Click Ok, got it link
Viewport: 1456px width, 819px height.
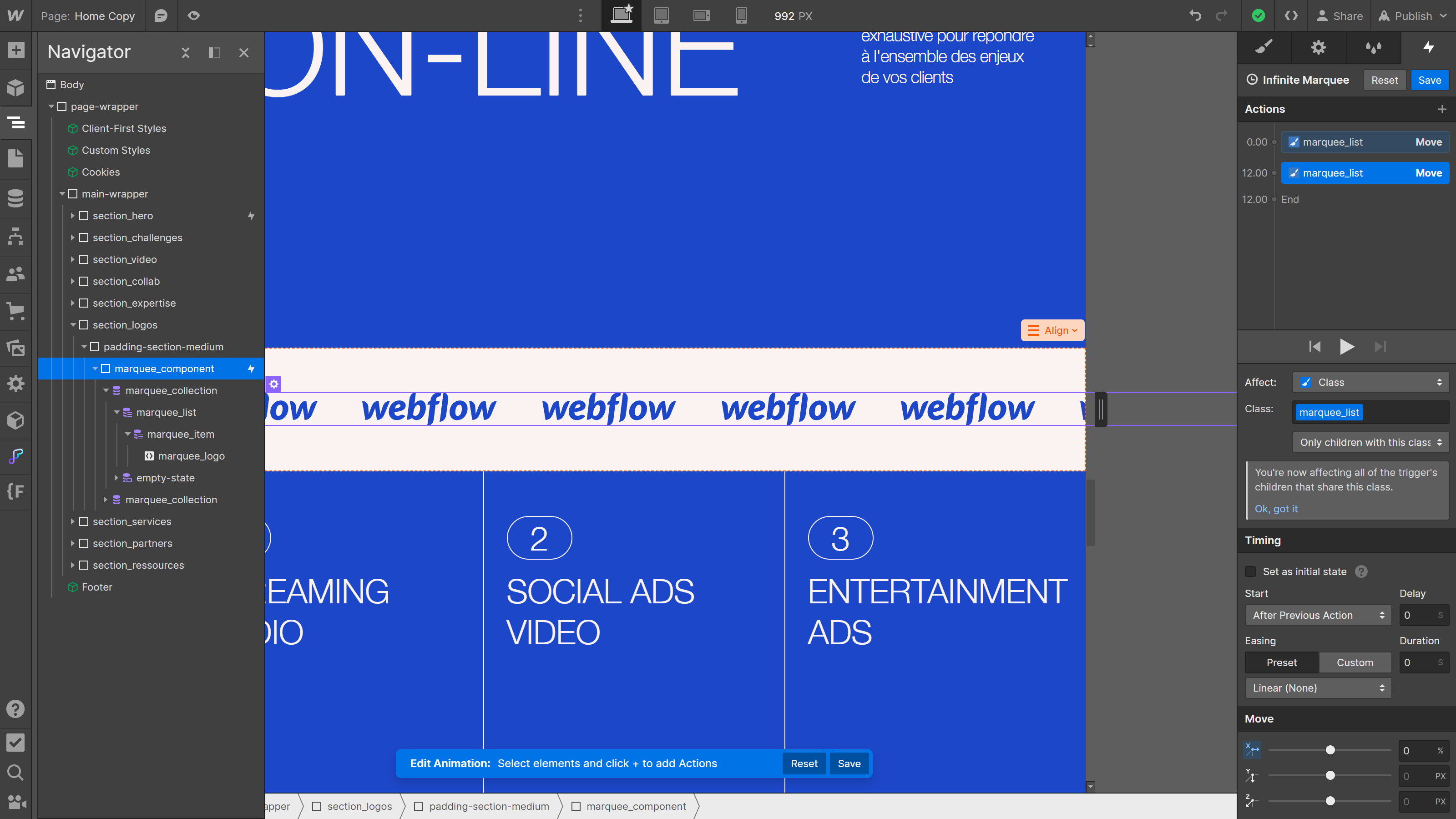point(1276,509)
